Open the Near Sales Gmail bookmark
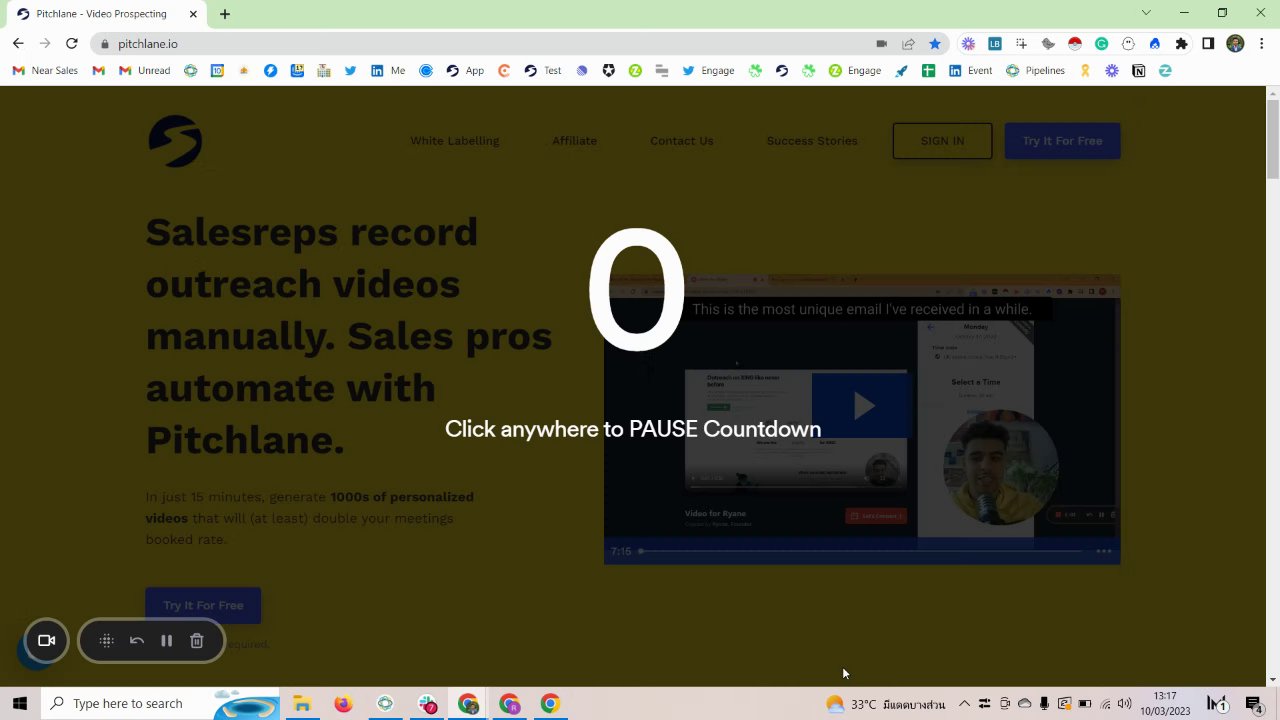The width and height of the screenshot is (1280, 720). click(45, 71)
